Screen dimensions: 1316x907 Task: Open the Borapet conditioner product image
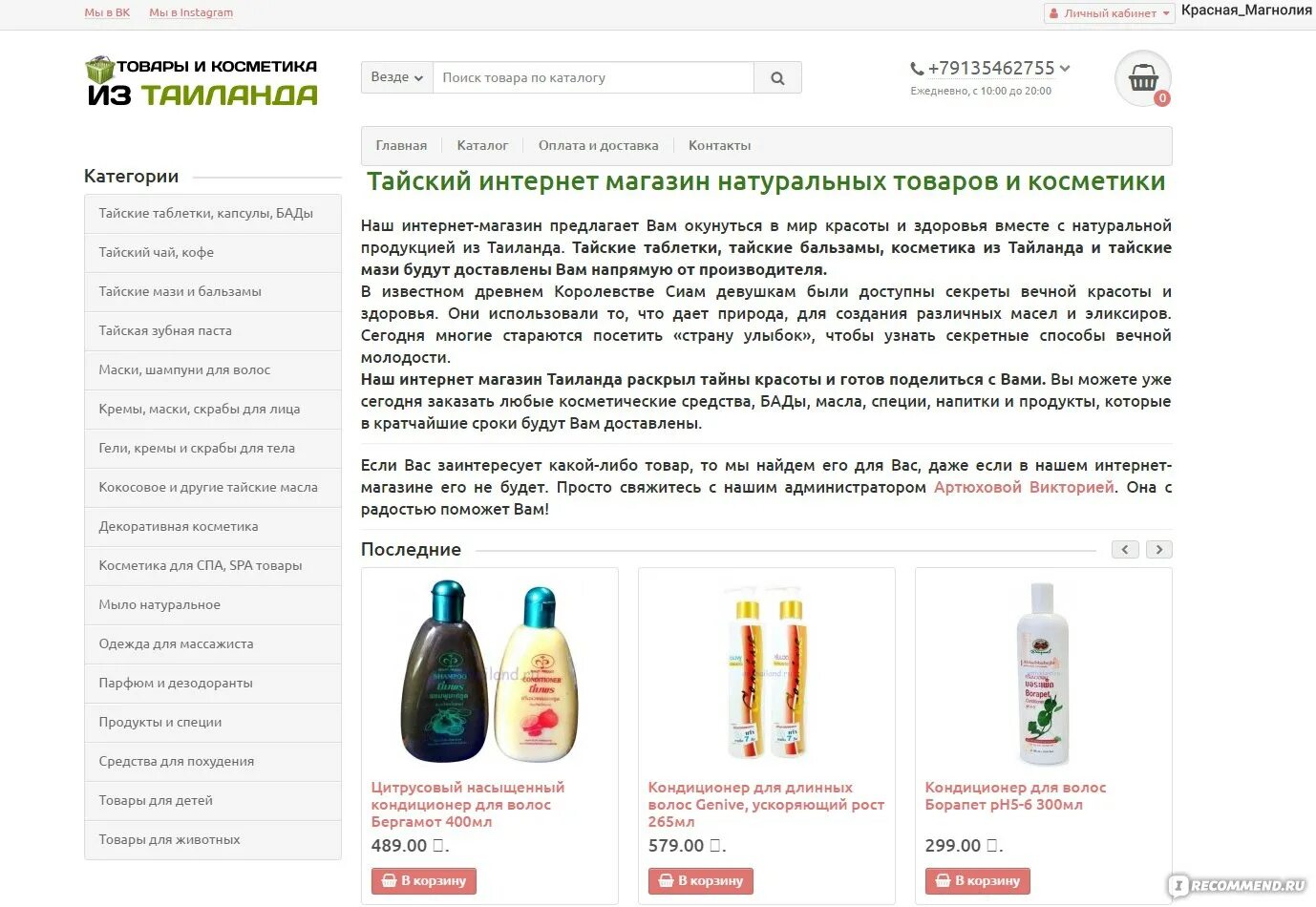[x=1043, y=673]
